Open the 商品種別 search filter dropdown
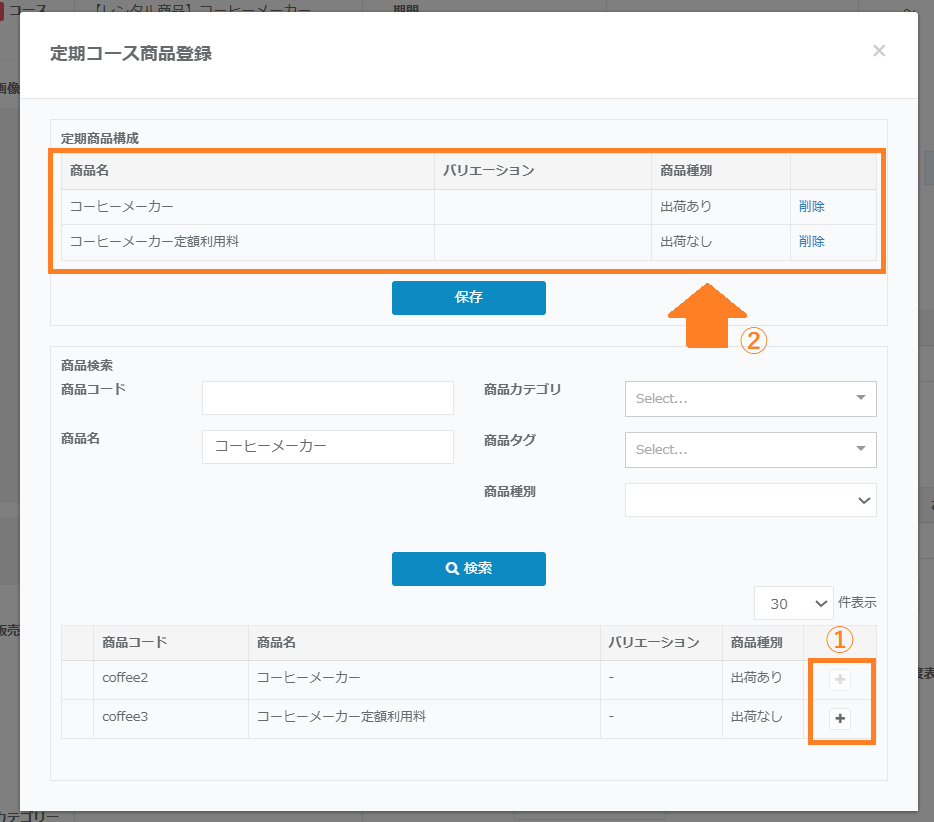Image resolution: width=934 pixels, height=822 pixels. 750,500
